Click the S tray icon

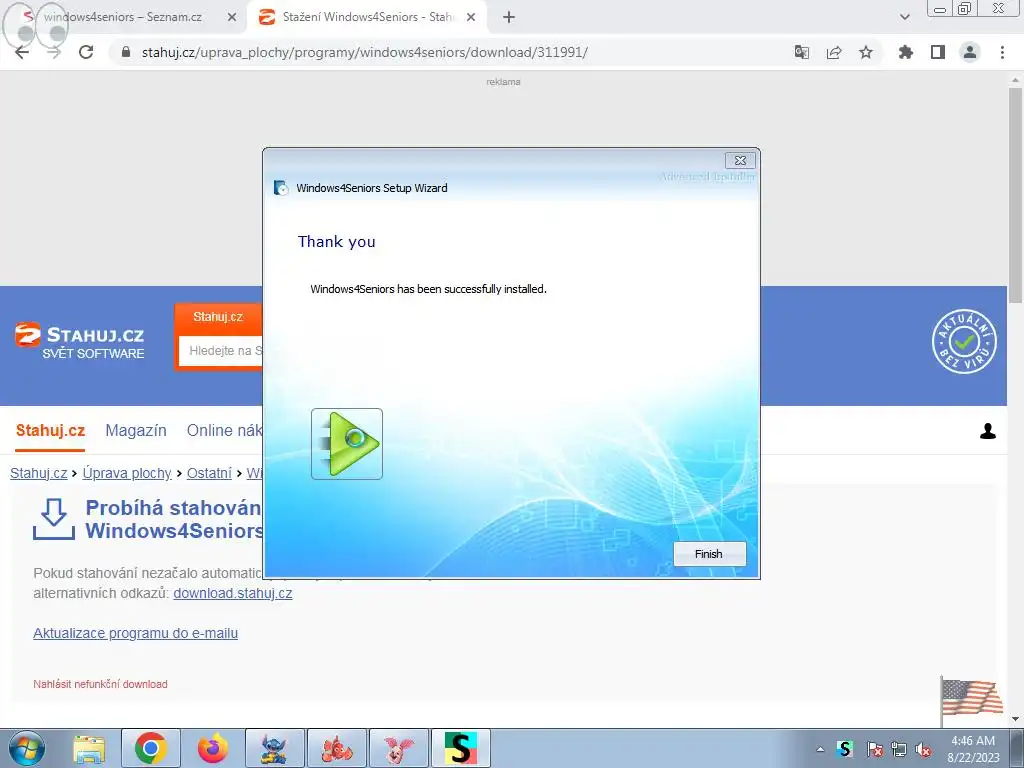[x=845, y=749]
